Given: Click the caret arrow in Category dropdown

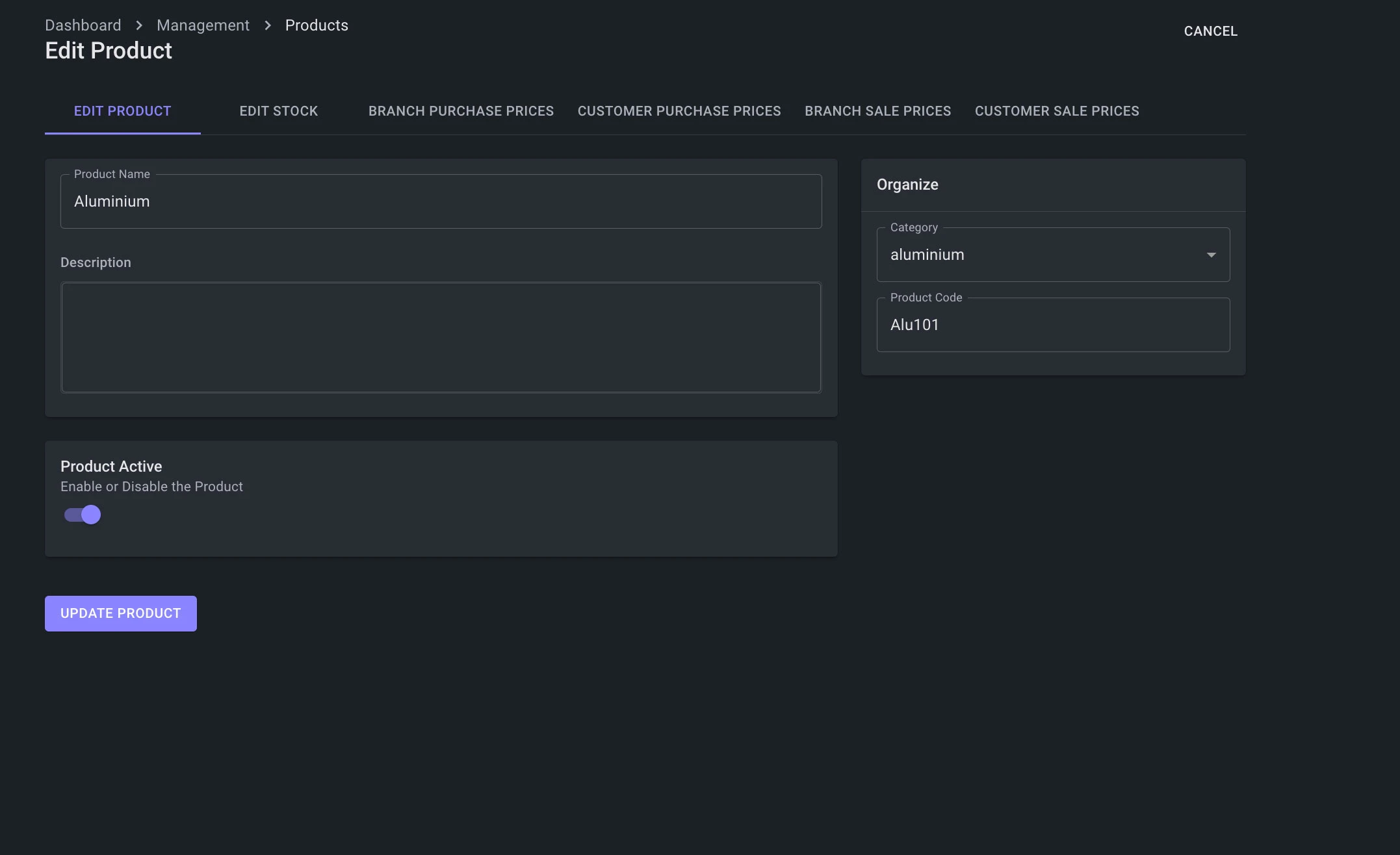Looking at the screenshot, I should [1211, 255].
